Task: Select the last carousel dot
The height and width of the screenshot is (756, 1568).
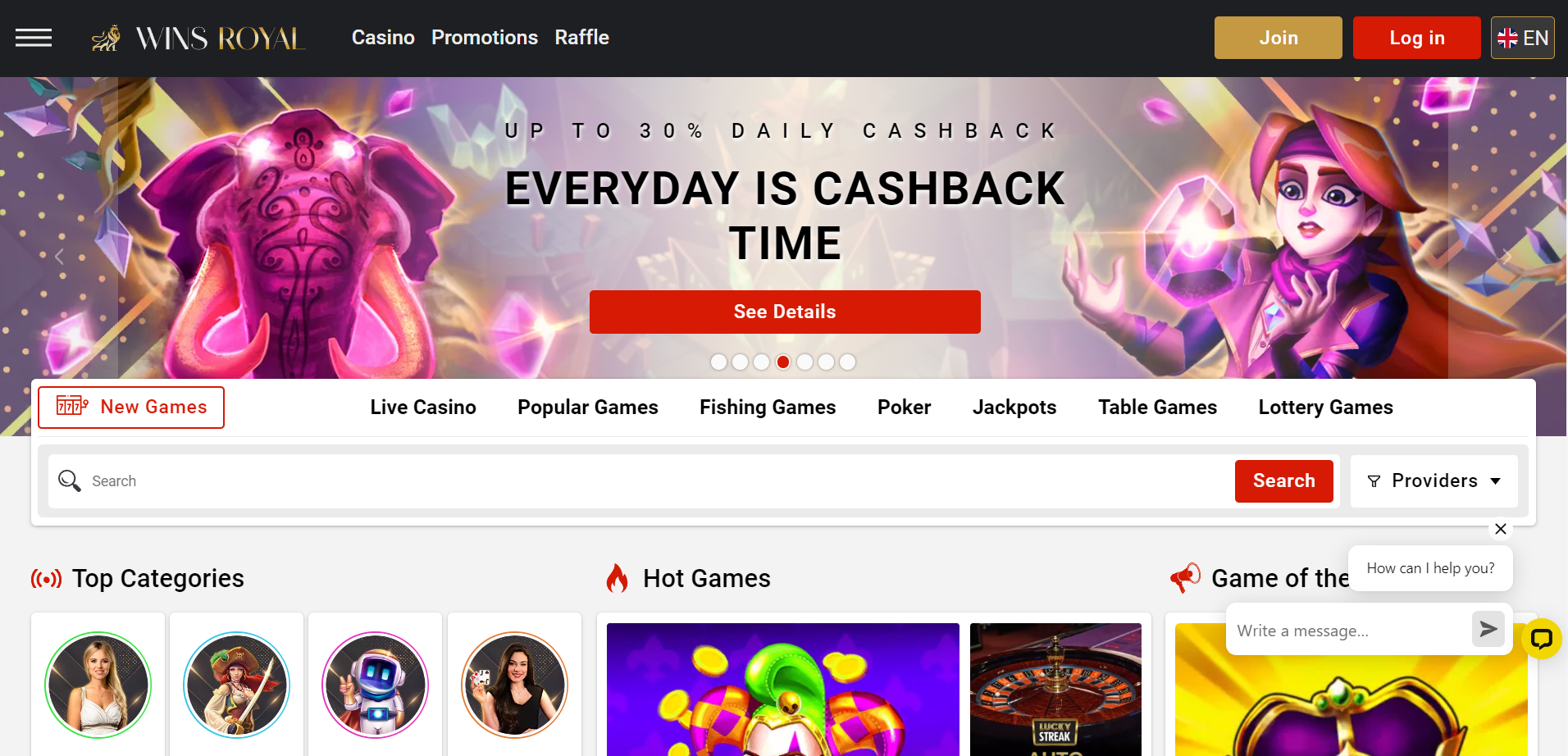Action: coord(847,362)
